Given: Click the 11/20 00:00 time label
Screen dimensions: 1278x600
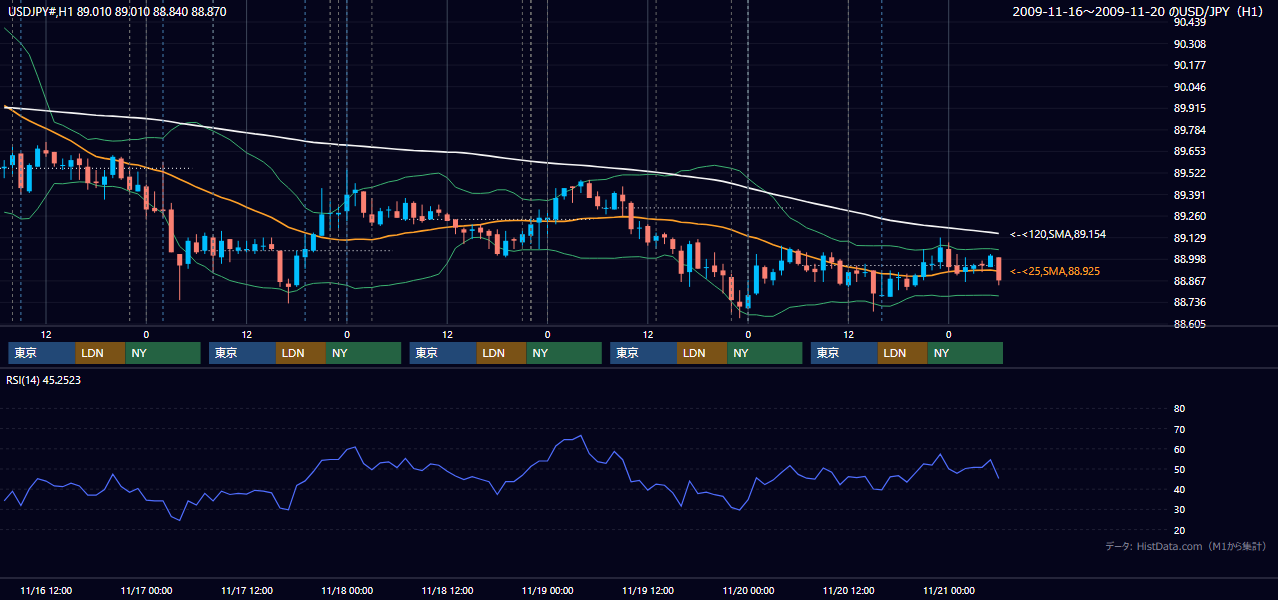Looking at the screenshot, I should coord(748,590).
